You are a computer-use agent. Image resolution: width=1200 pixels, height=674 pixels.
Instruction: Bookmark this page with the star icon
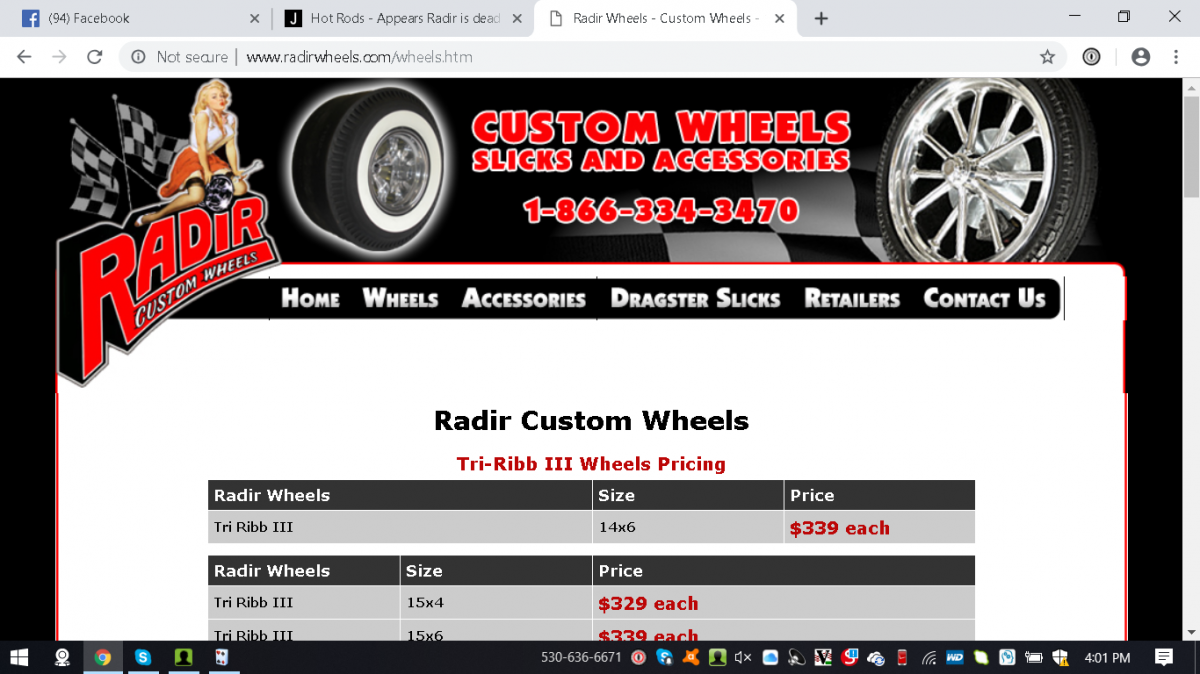[1047, 57]
